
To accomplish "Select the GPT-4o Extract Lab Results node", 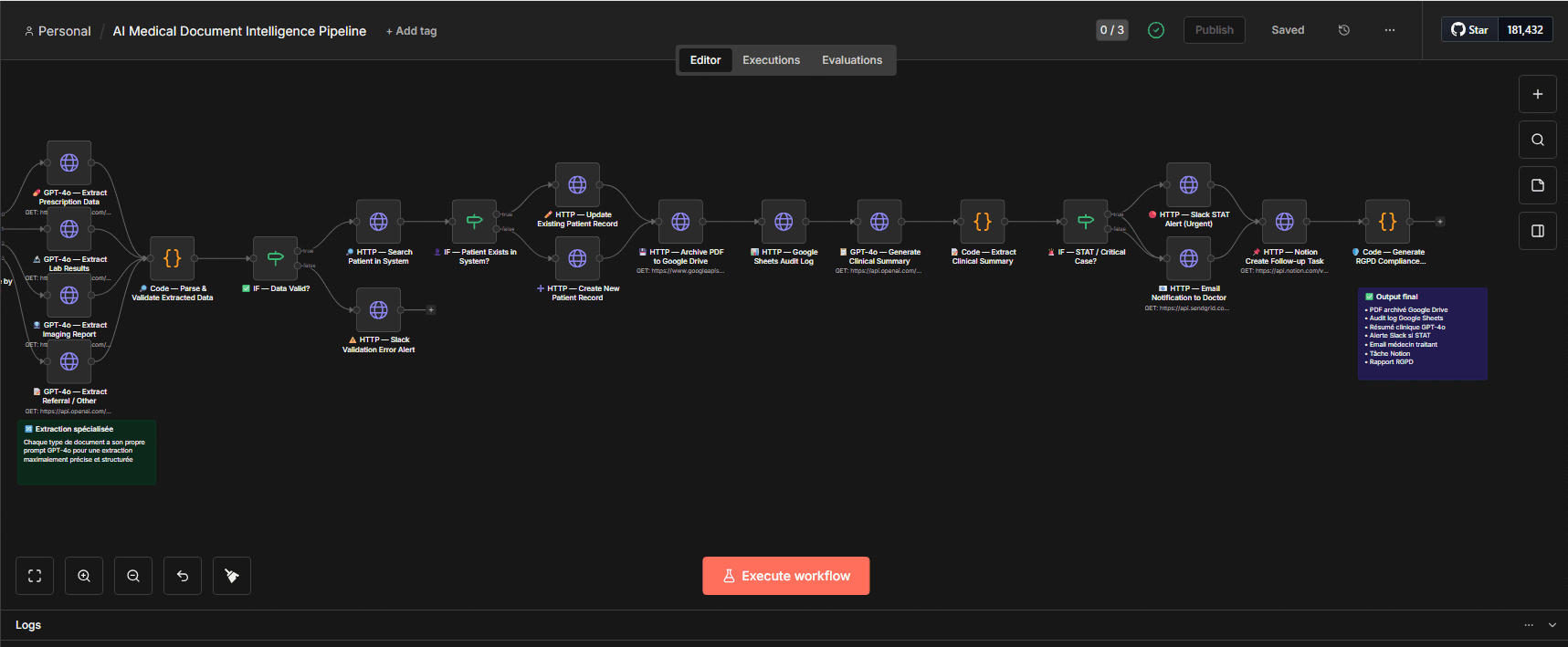I will point(69,229).
